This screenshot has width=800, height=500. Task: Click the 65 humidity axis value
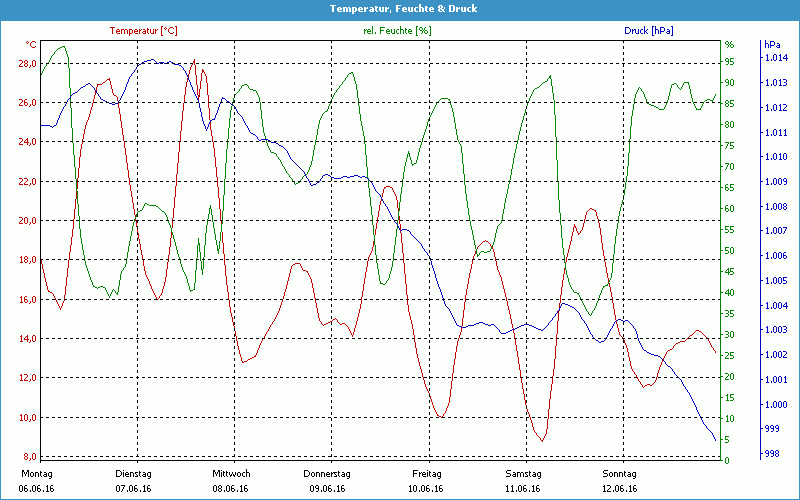click(730, 188)
